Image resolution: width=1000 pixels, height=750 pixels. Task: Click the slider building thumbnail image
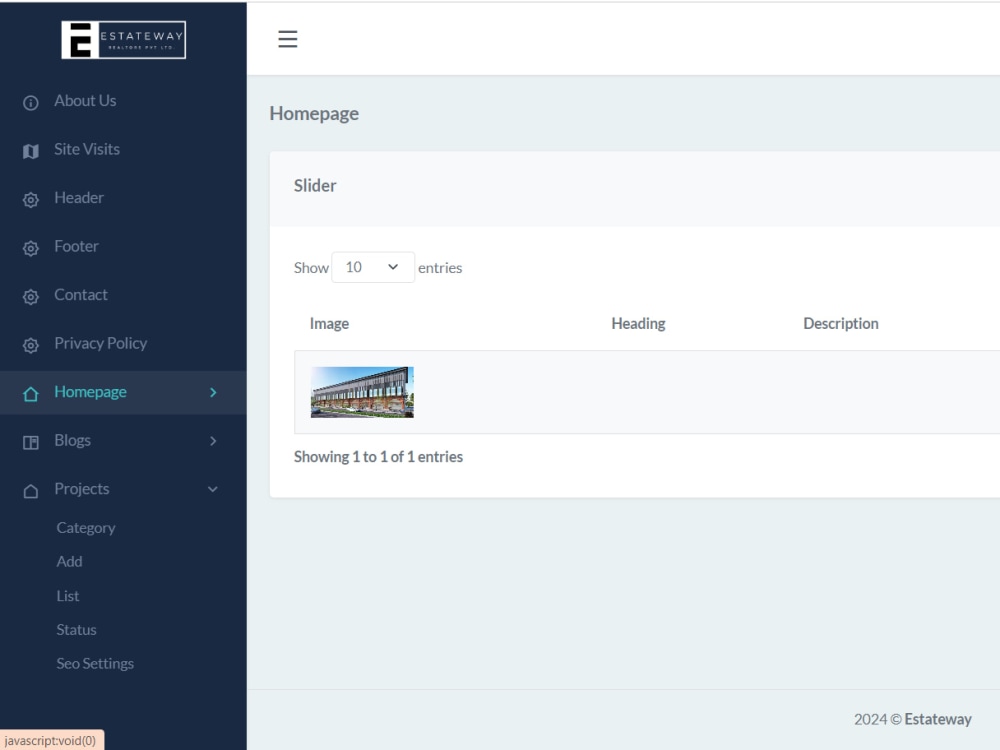(x=362, y=392)
